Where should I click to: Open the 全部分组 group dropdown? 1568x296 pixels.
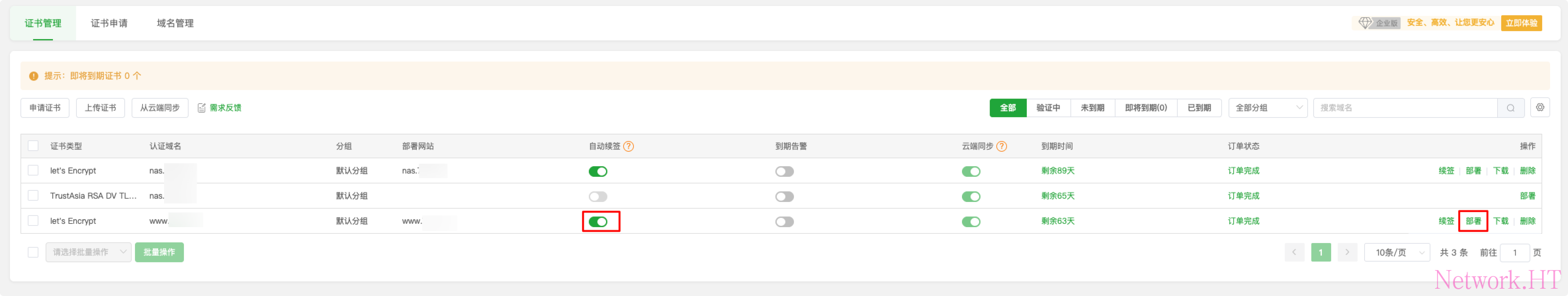[1268, 108]
